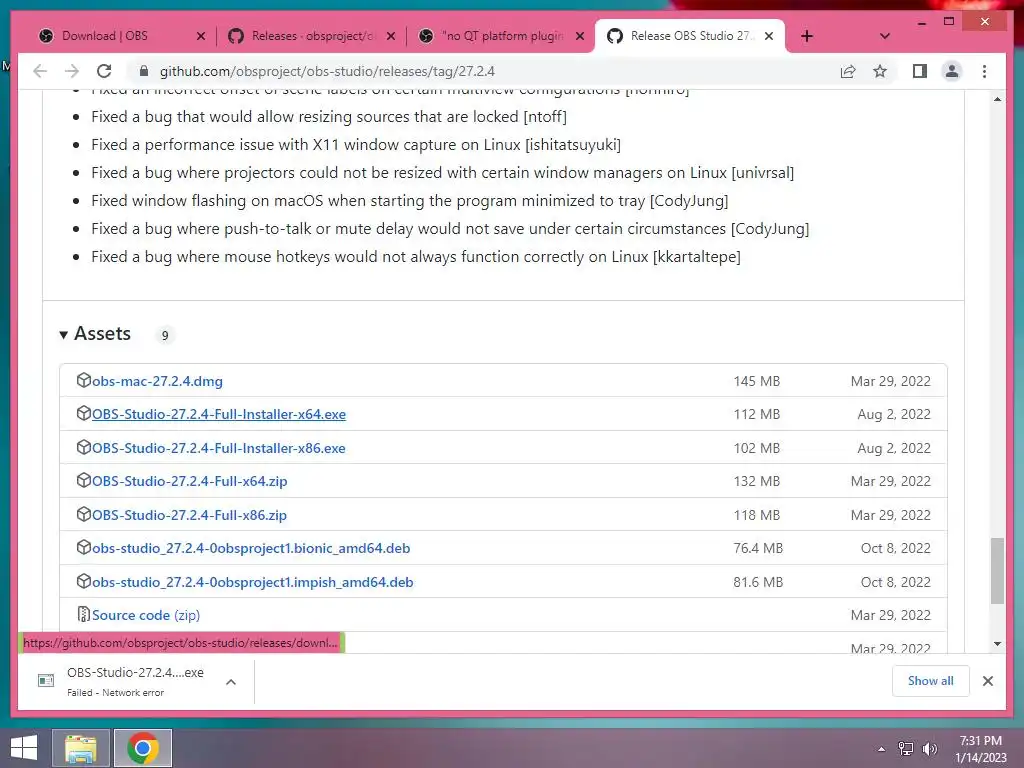This screenshot has width=1024, height=768.
Task: Close the "no QT platform plugin" tab
Action: coord(579,37)
